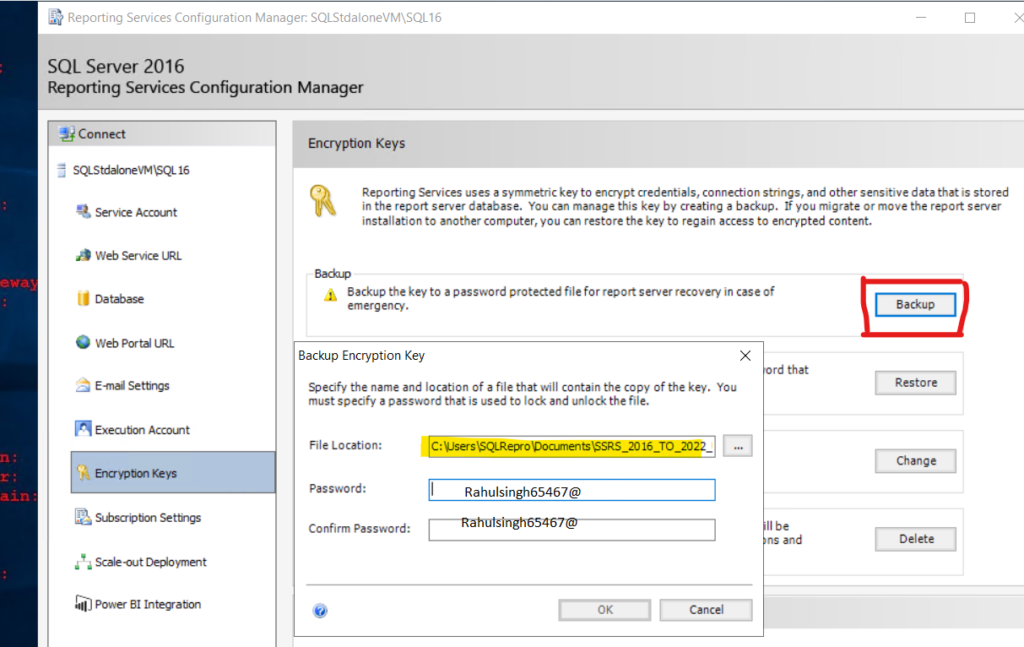Click the Backup button
Viewport: 1024px width, 647px height.
915,304
